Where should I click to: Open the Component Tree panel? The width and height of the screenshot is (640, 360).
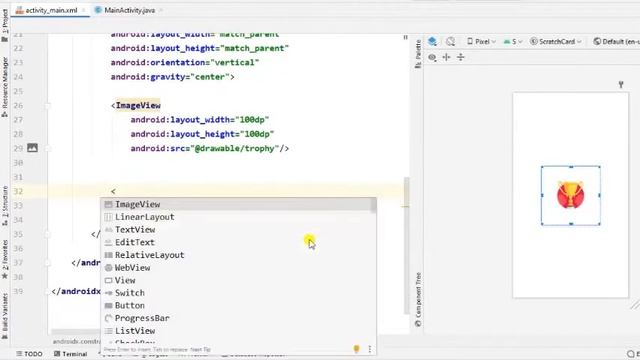click(418, 300)
